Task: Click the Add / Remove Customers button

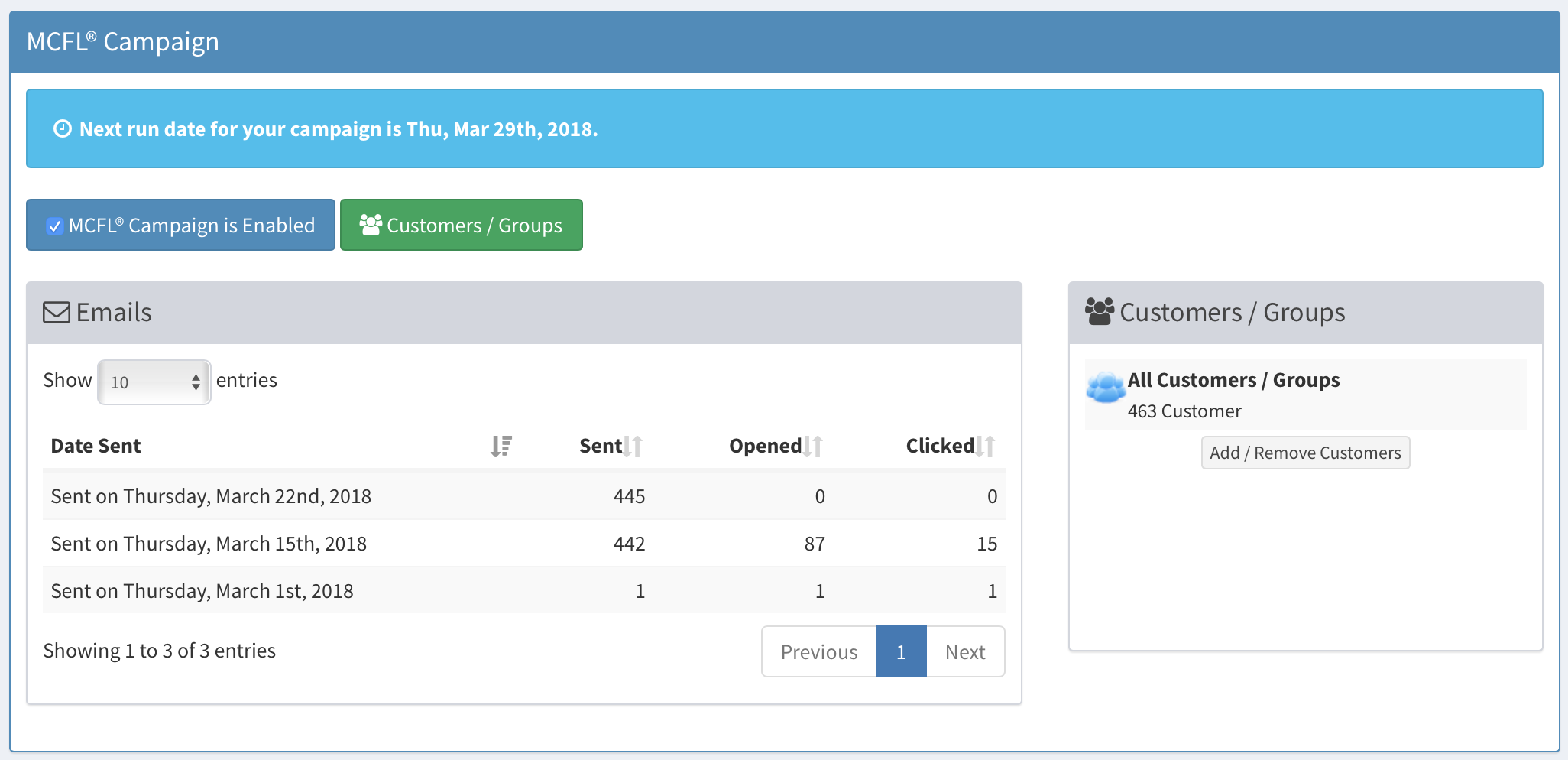Action: pos(1305,453)
